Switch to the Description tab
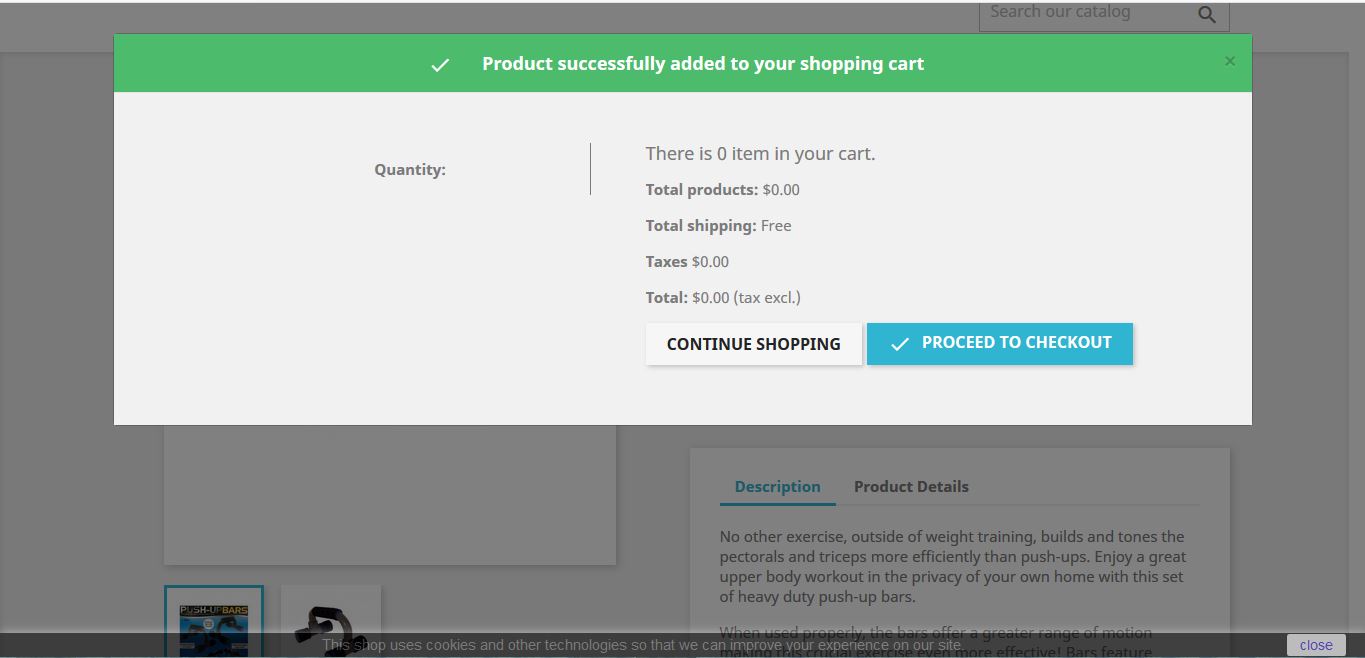1365x658 pixels. 777,486
